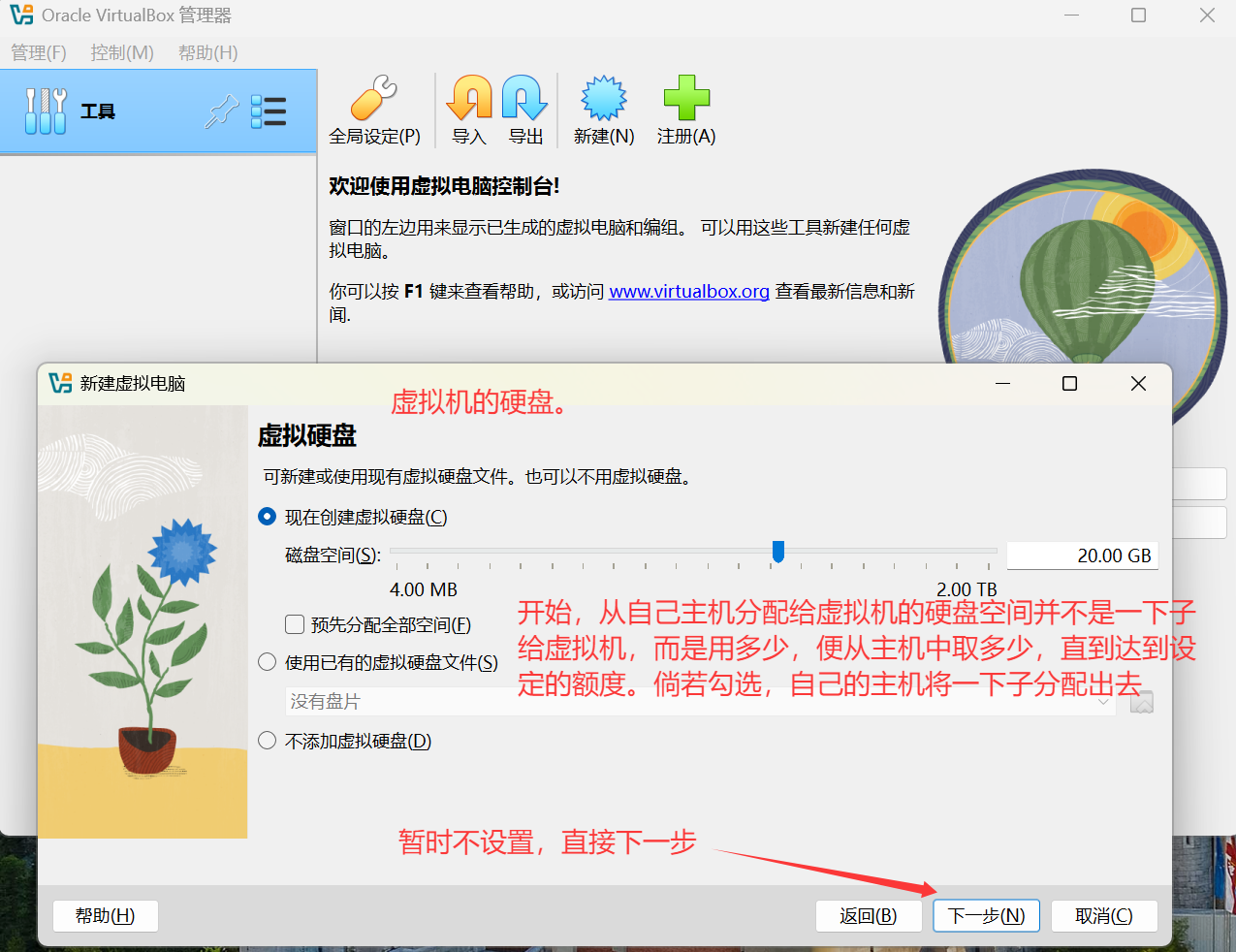1236x952 pixels.
Task: Click the 2.00 TB maximum size label
Action: tap(967, 589)
